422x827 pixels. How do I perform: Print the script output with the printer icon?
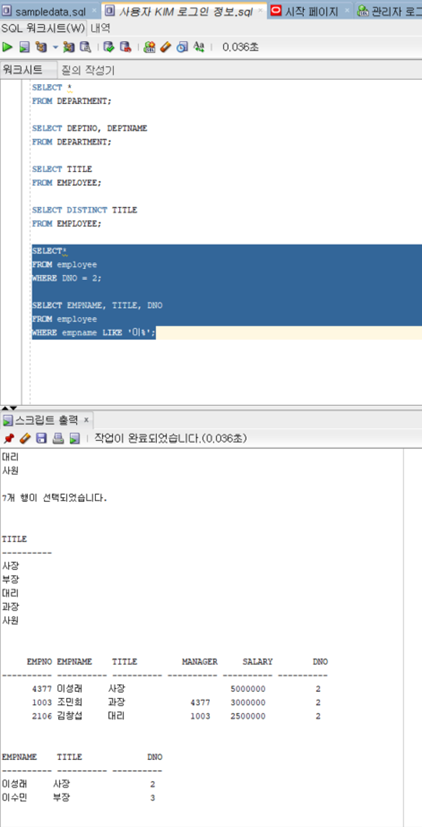[58, 438]
